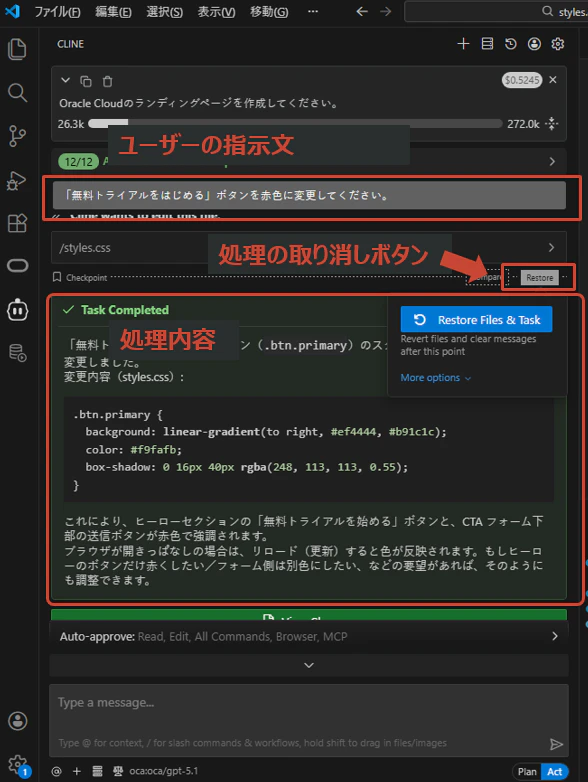Open Cline MCP servers icon in header

[487, 44]
